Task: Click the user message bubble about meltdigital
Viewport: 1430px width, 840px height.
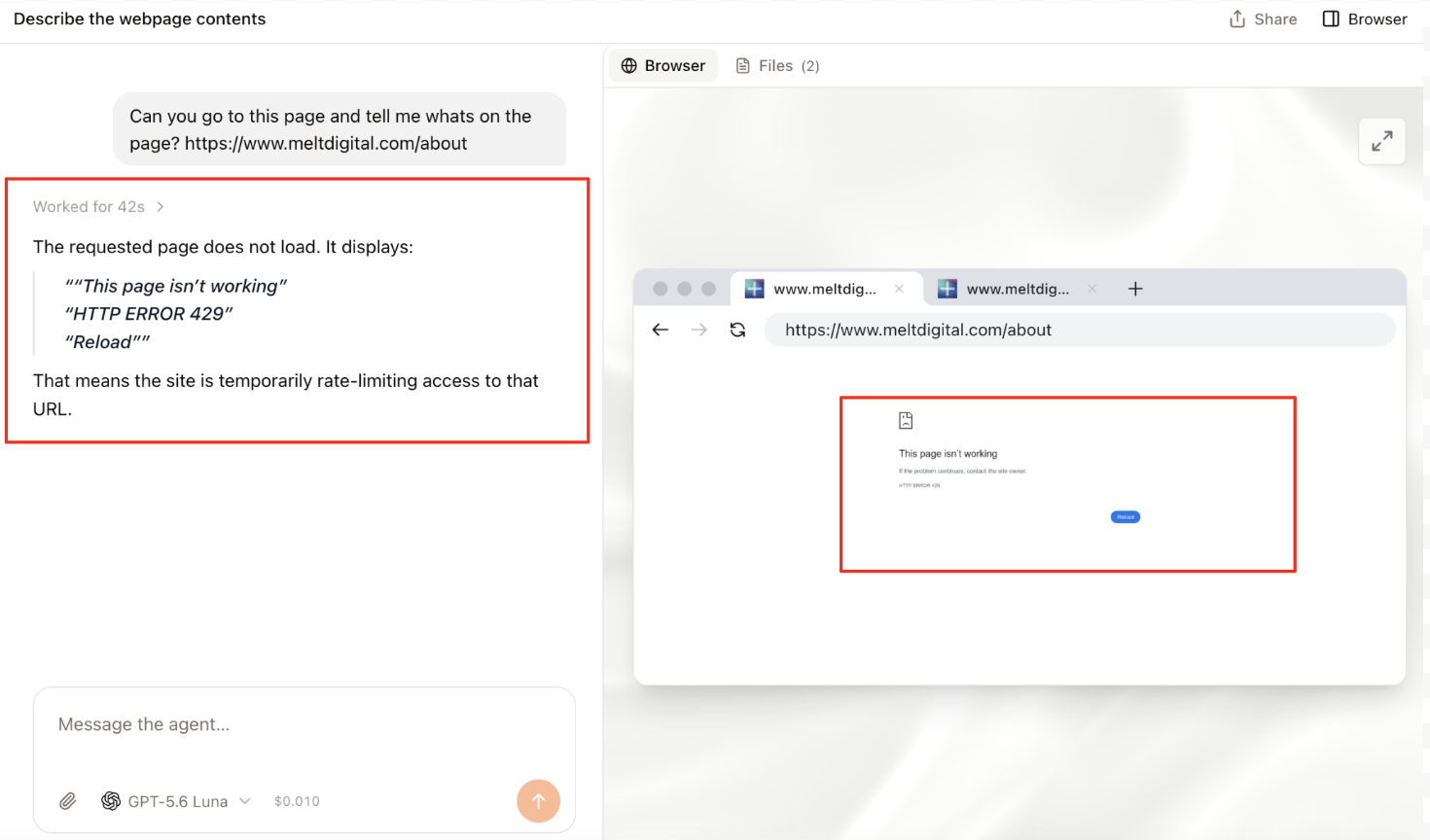Action: [x=340, y=129]
